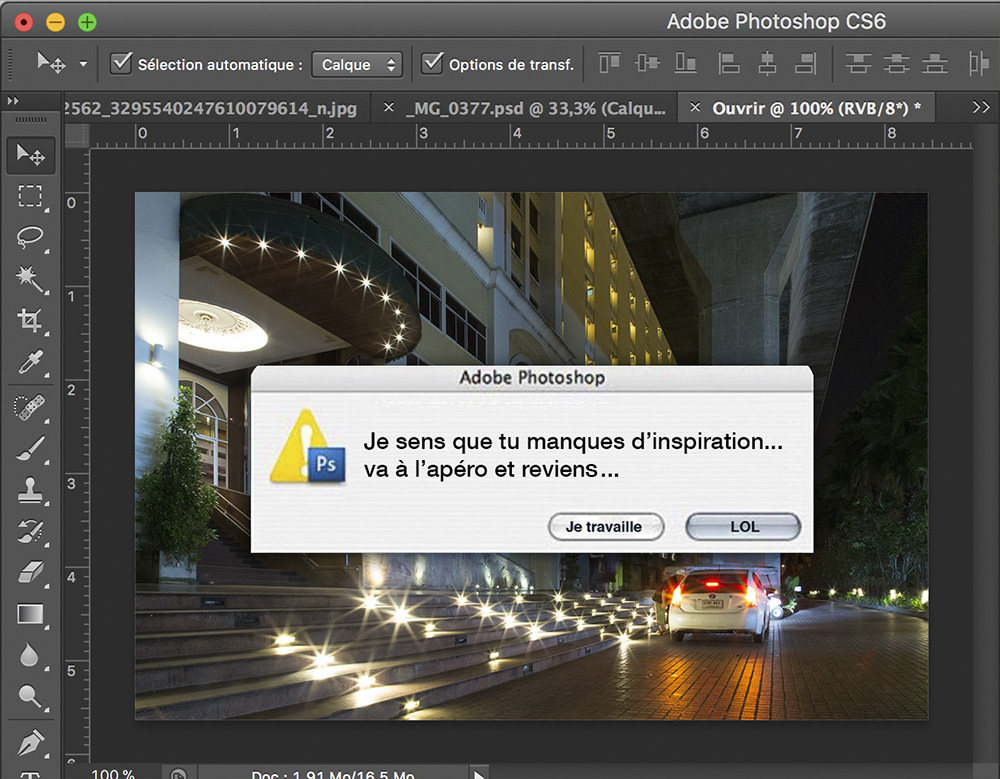Click Align top edges icon
Screen dimensions: 1000x779
coord(610,63)
